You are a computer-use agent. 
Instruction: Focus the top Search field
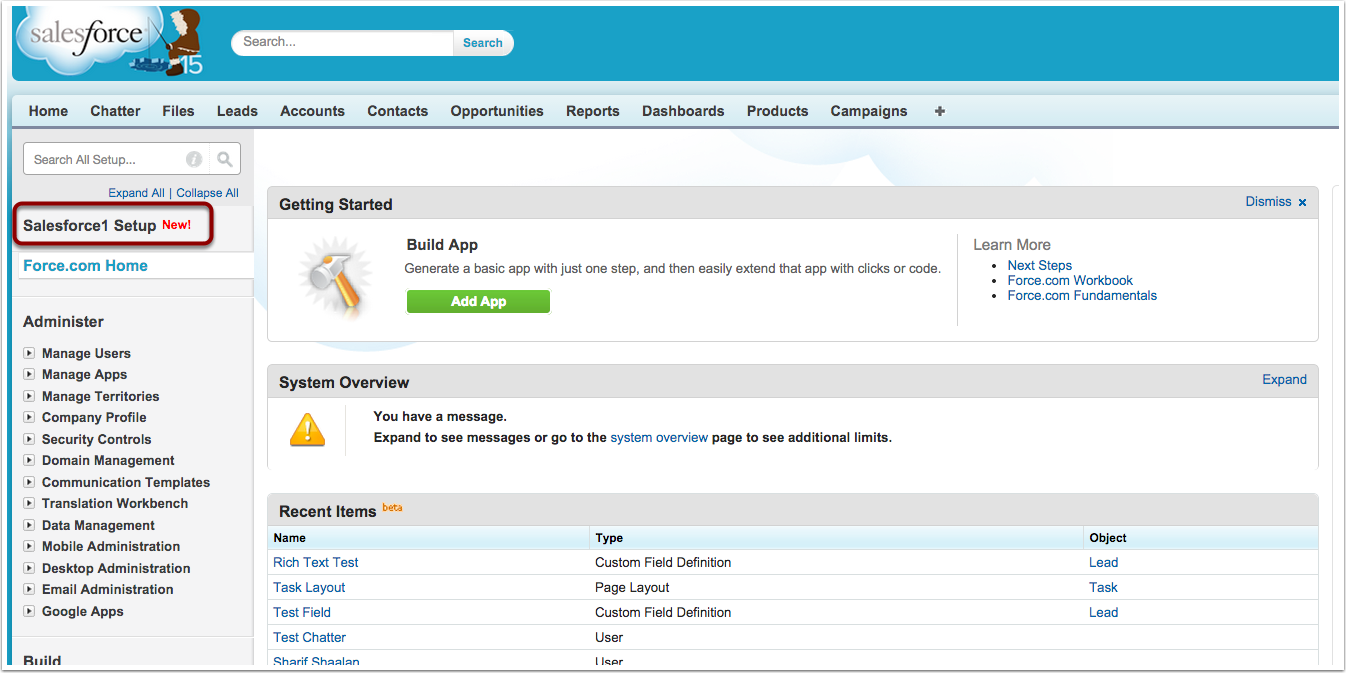tap(343, 42)
